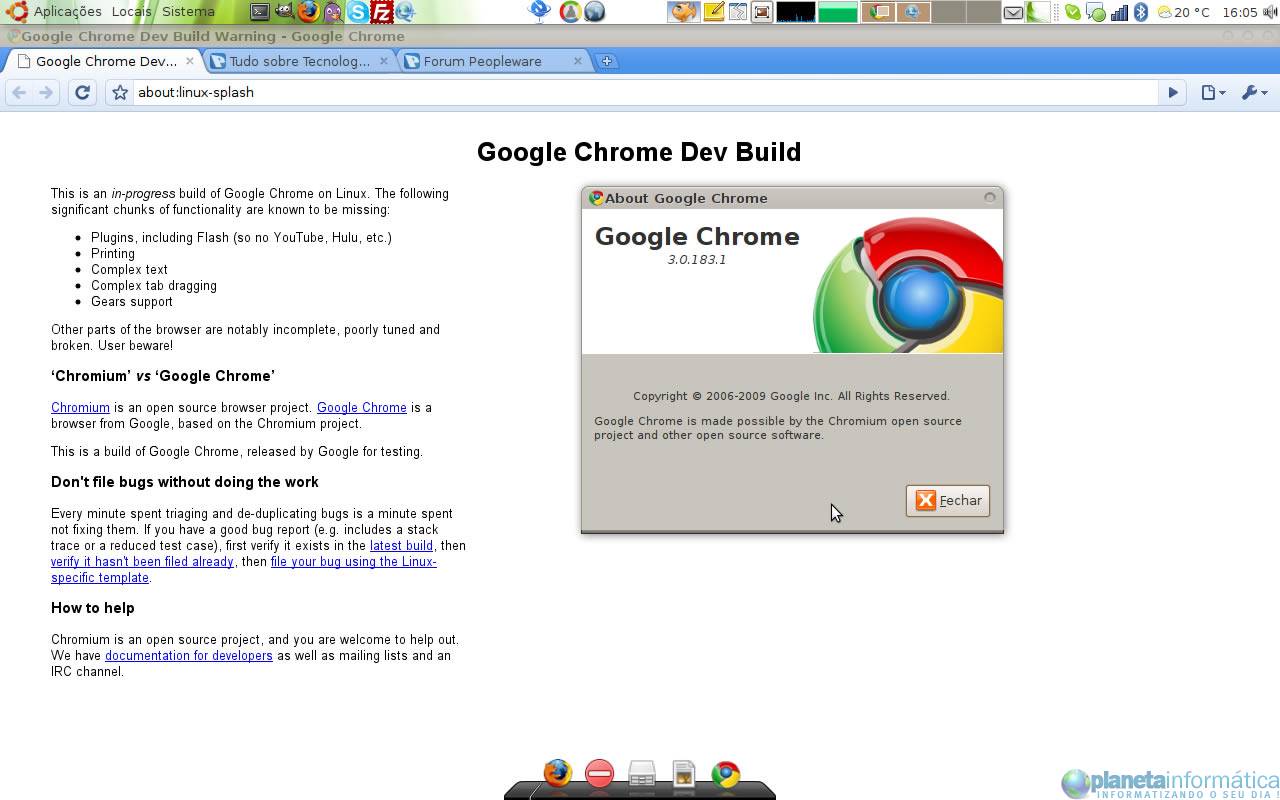The image size is (1280, 800).
Task: Click the CPU system monitor graph
Action: [796, 12]
